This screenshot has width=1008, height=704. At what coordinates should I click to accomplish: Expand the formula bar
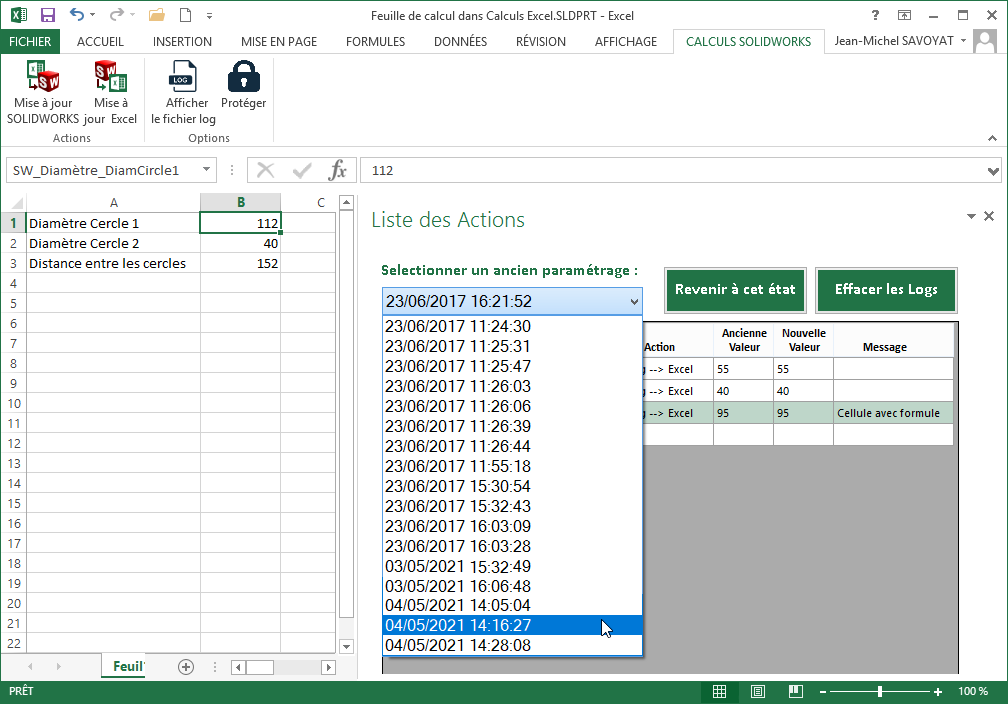tap(993, 170)
